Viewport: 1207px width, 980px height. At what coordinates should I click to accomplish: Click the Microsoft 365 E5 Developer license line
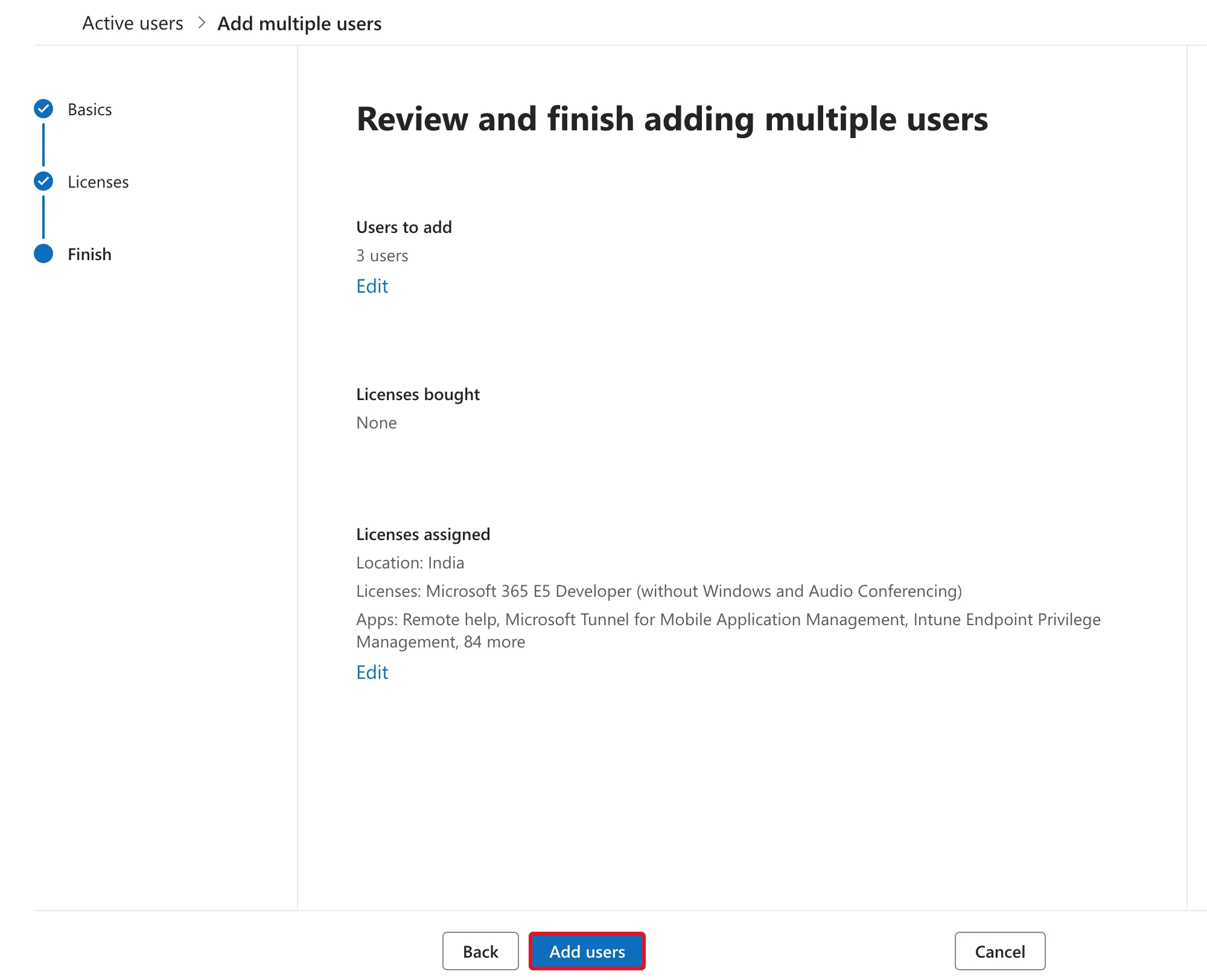[659, 591]
